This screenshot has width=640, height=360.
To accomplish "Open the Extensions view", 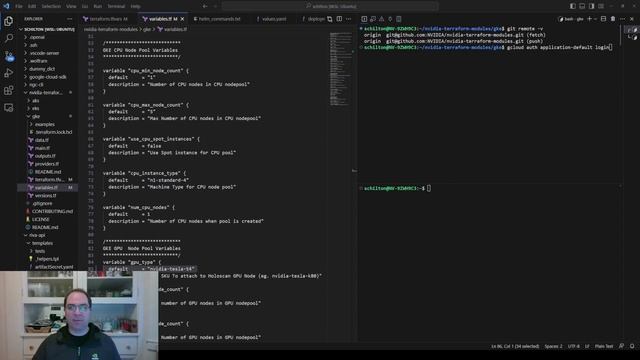I will pos(9,90).
